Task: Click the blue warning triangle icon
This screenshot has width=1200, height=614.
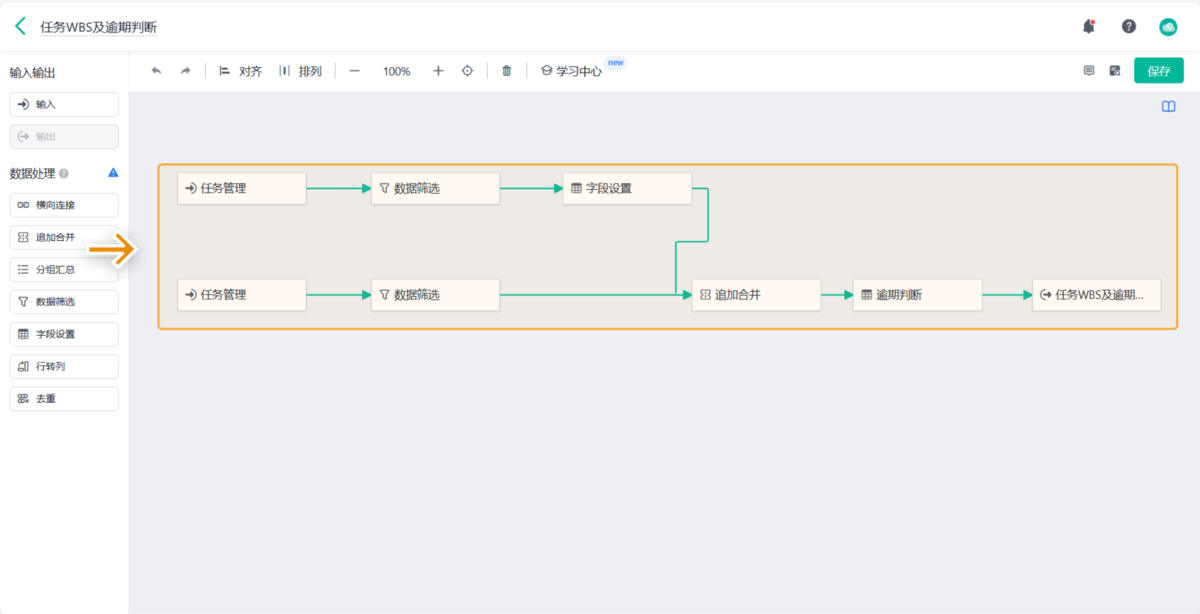Action: pyautogui.click(x=113, y=173)
